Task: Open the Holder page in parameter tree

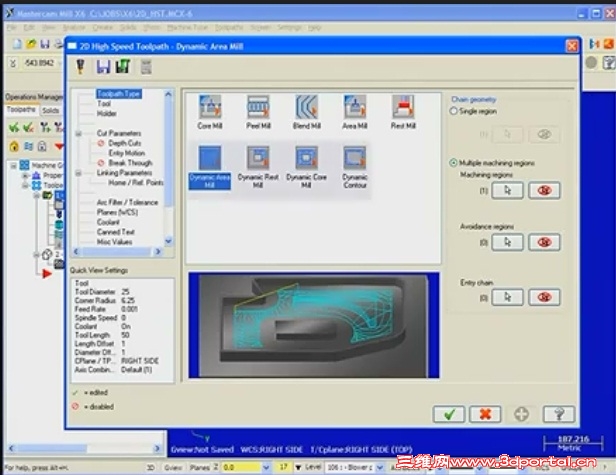Action: [106, 114]
